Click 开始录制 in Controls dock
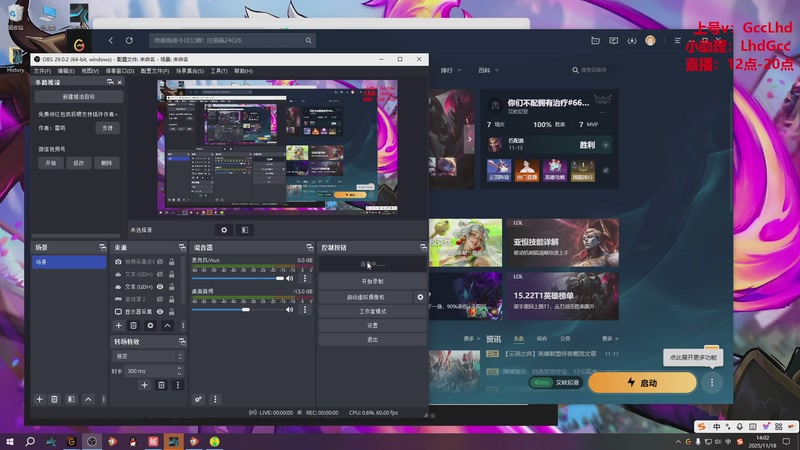Image resolution: width=800 pixels, height=450 pixels. click(x=372, y=281)
